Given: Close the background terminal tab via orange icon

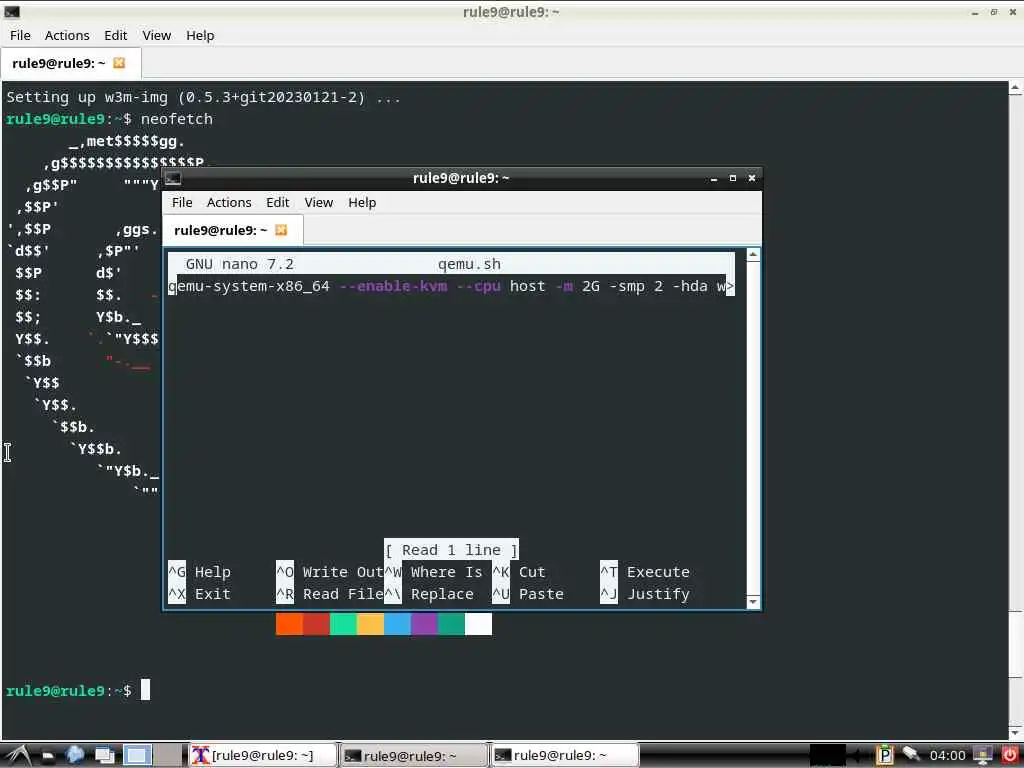Looking at the screenshot, I should point(119,63).
